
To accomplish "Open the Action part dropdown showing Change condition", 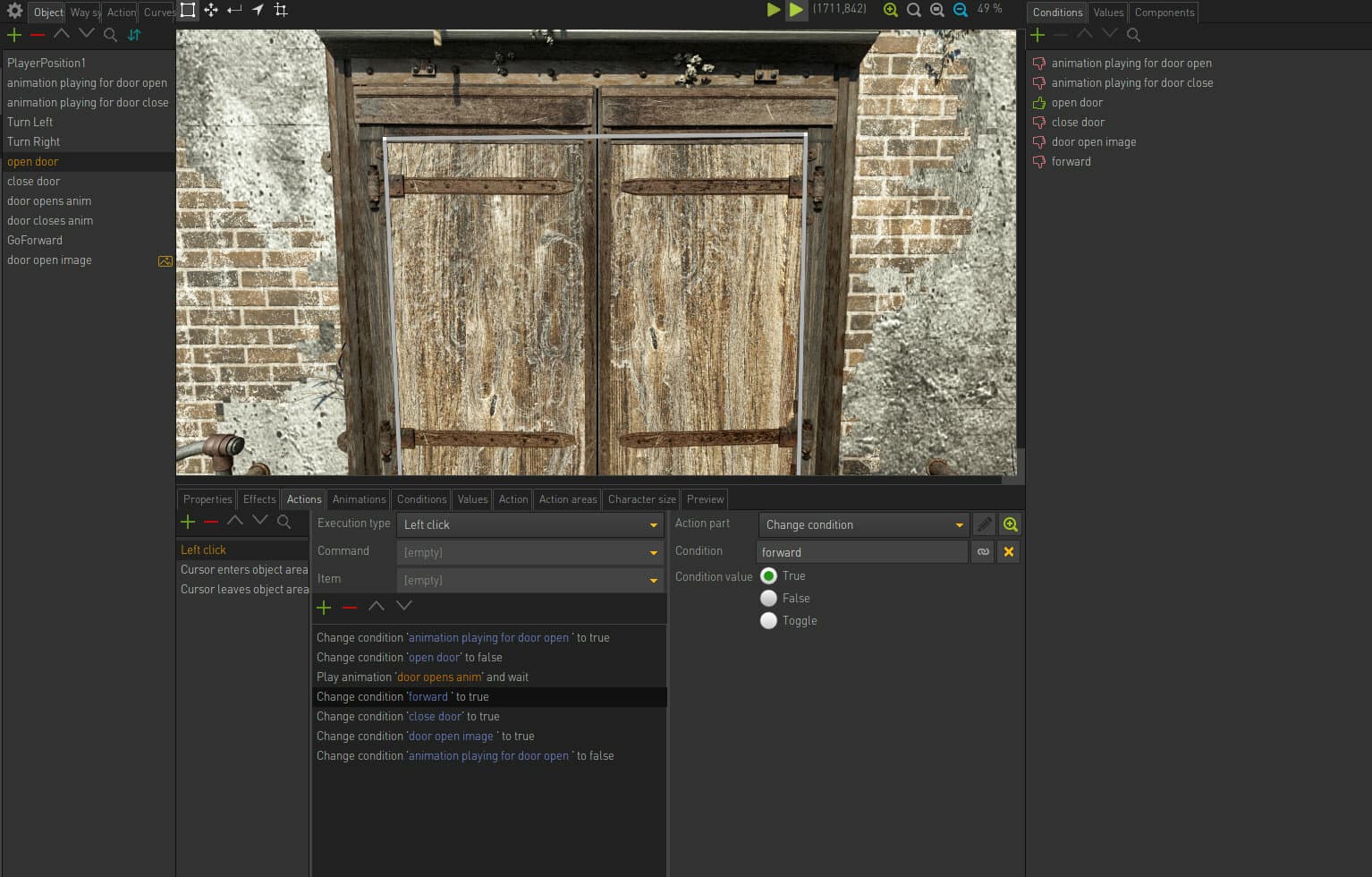I will (x=864, y=524).
